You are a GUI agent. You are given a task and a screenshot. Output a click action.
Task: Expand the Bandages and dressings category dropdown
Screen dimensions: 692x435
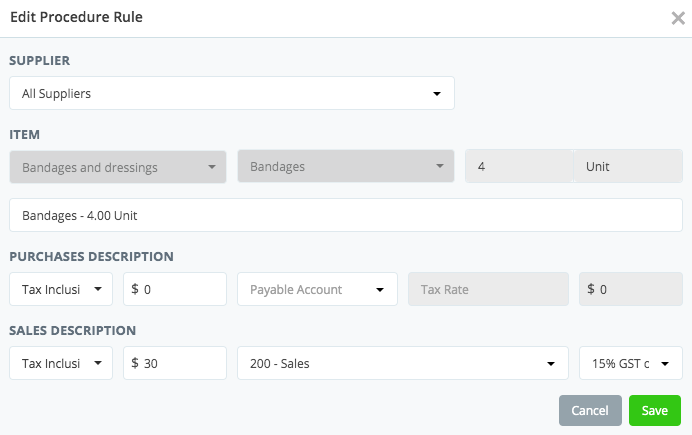(118, 167)
